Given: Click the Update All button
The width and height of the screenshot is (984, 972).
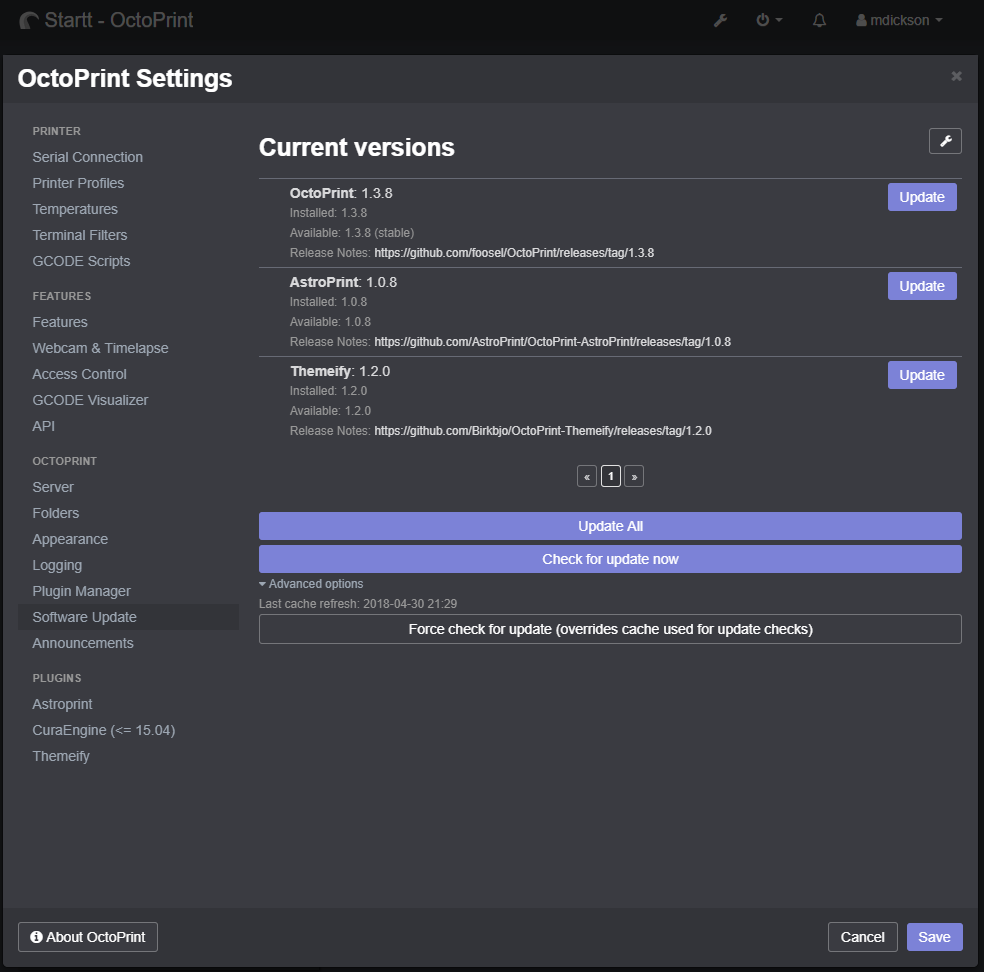Looking at the screenshot, I should pyautogui.click(x=610, y=526).
